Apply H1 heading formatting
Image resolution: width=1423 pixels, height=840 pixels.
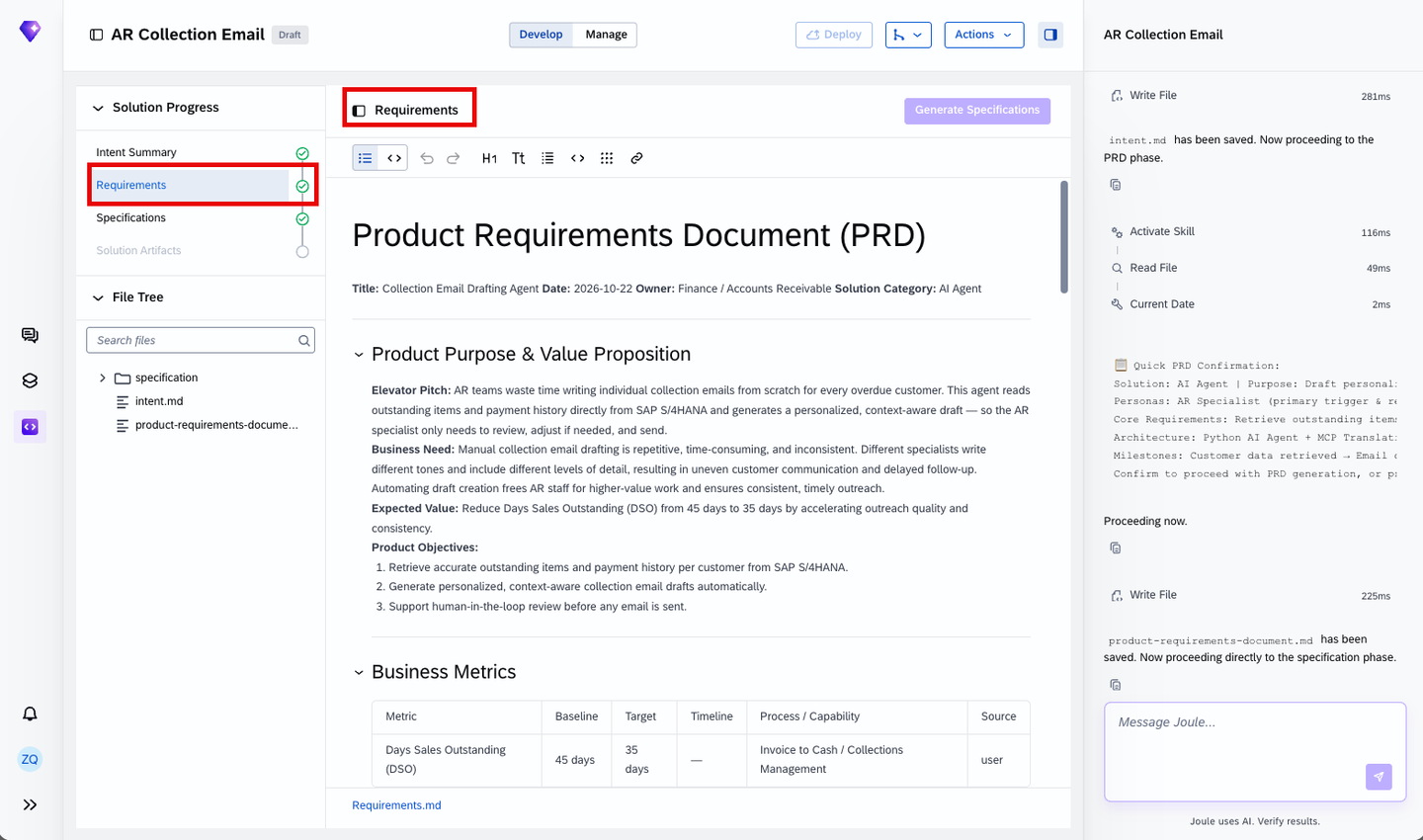(x=489, y=158)
